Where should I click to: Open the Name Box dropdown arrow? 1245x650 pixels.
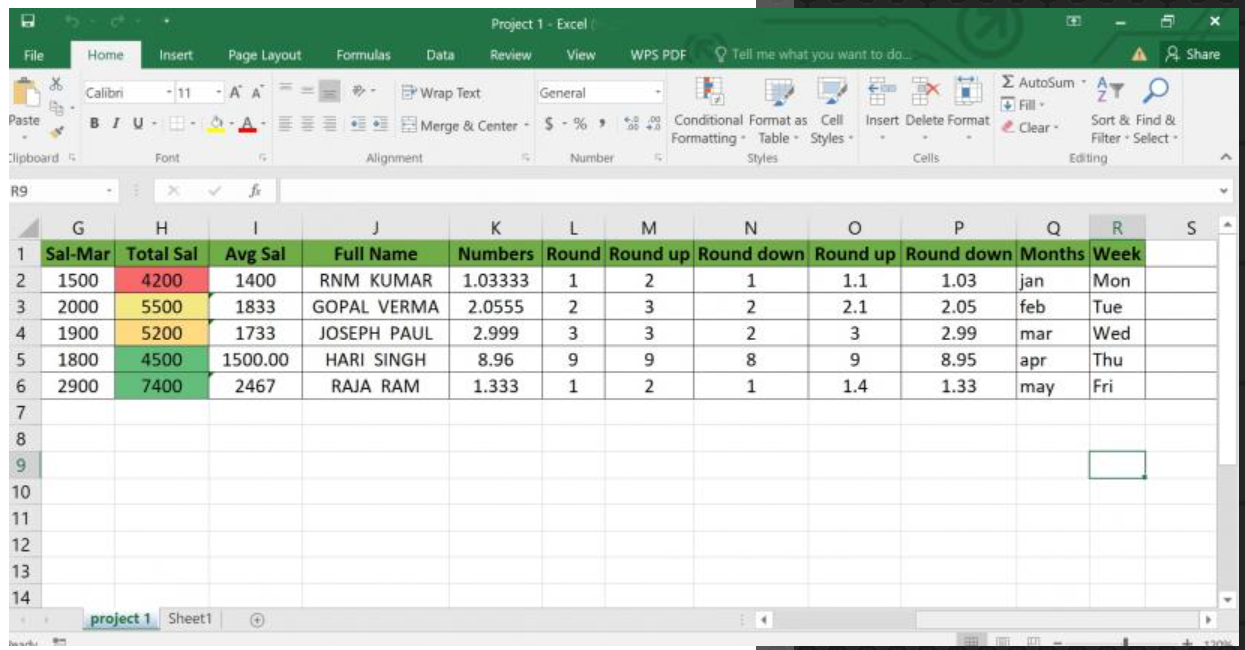coord(109,190)
